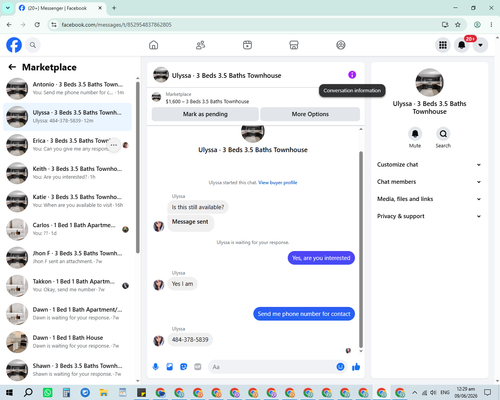500x400 pixels.
Task: Choose a GIF icon in composer
Action: coord(198,367)
